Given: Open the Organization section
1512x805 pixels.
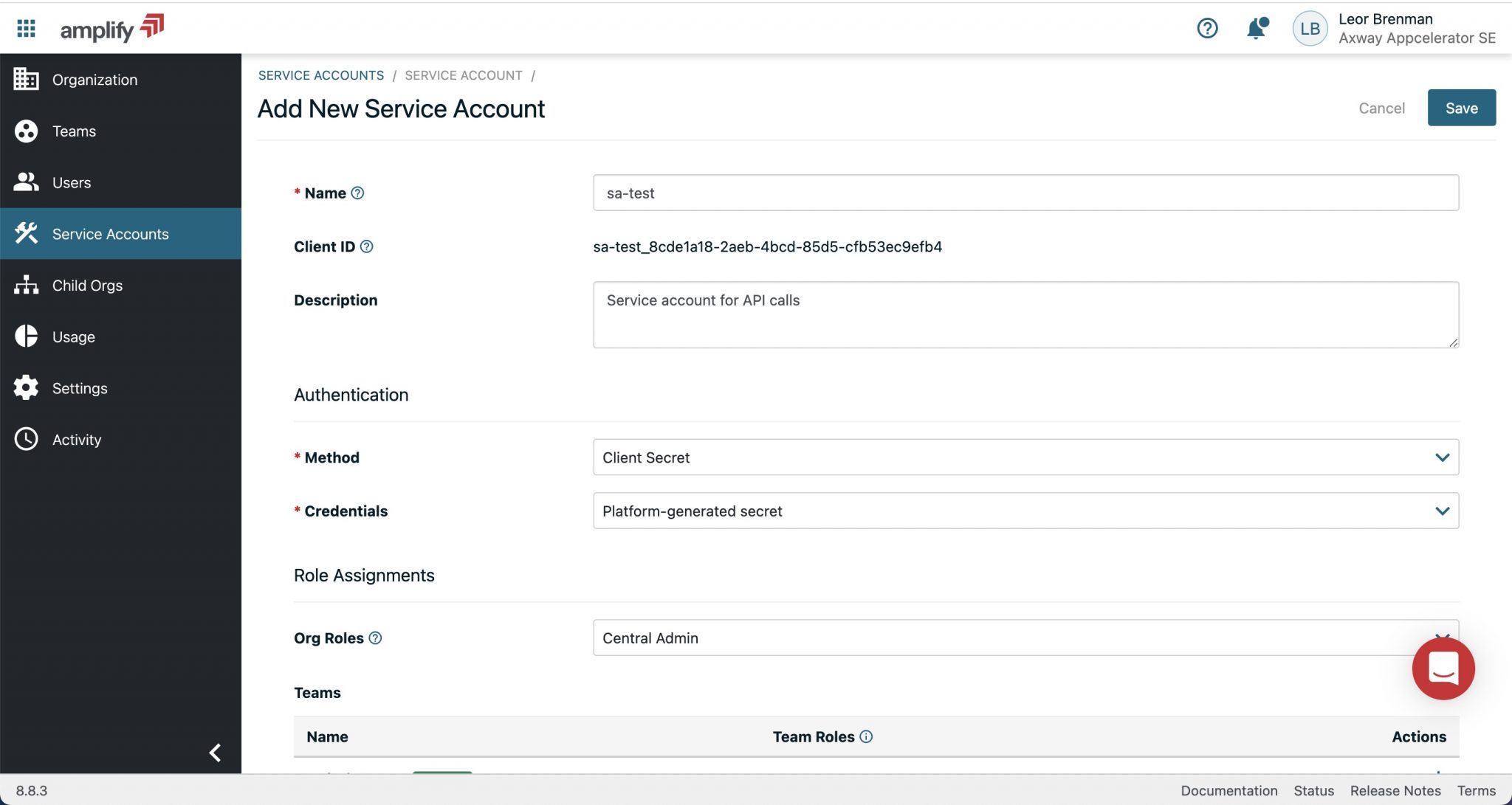Looking at the screenshot, I should tap(94, 79).
